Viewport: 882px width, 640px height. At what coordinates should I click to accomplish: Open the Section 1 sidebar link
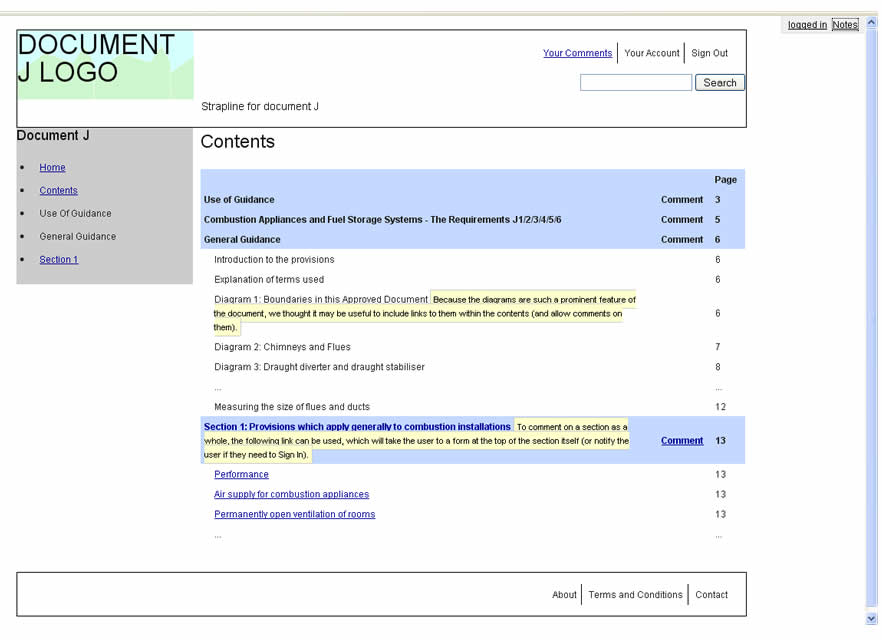coord(58,259)
